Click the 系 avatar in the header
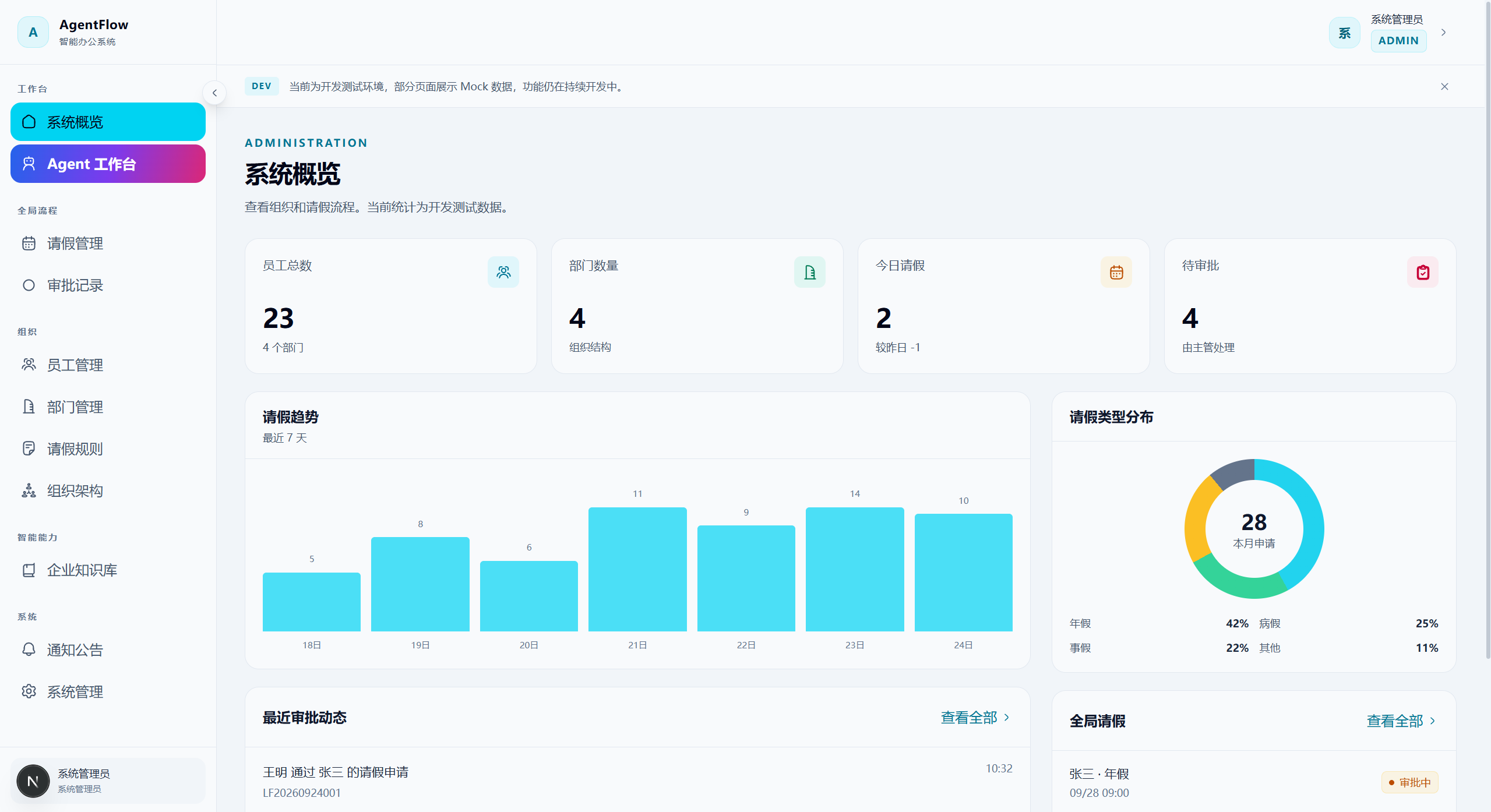The image size is (1491, 812). point(1345,33)
